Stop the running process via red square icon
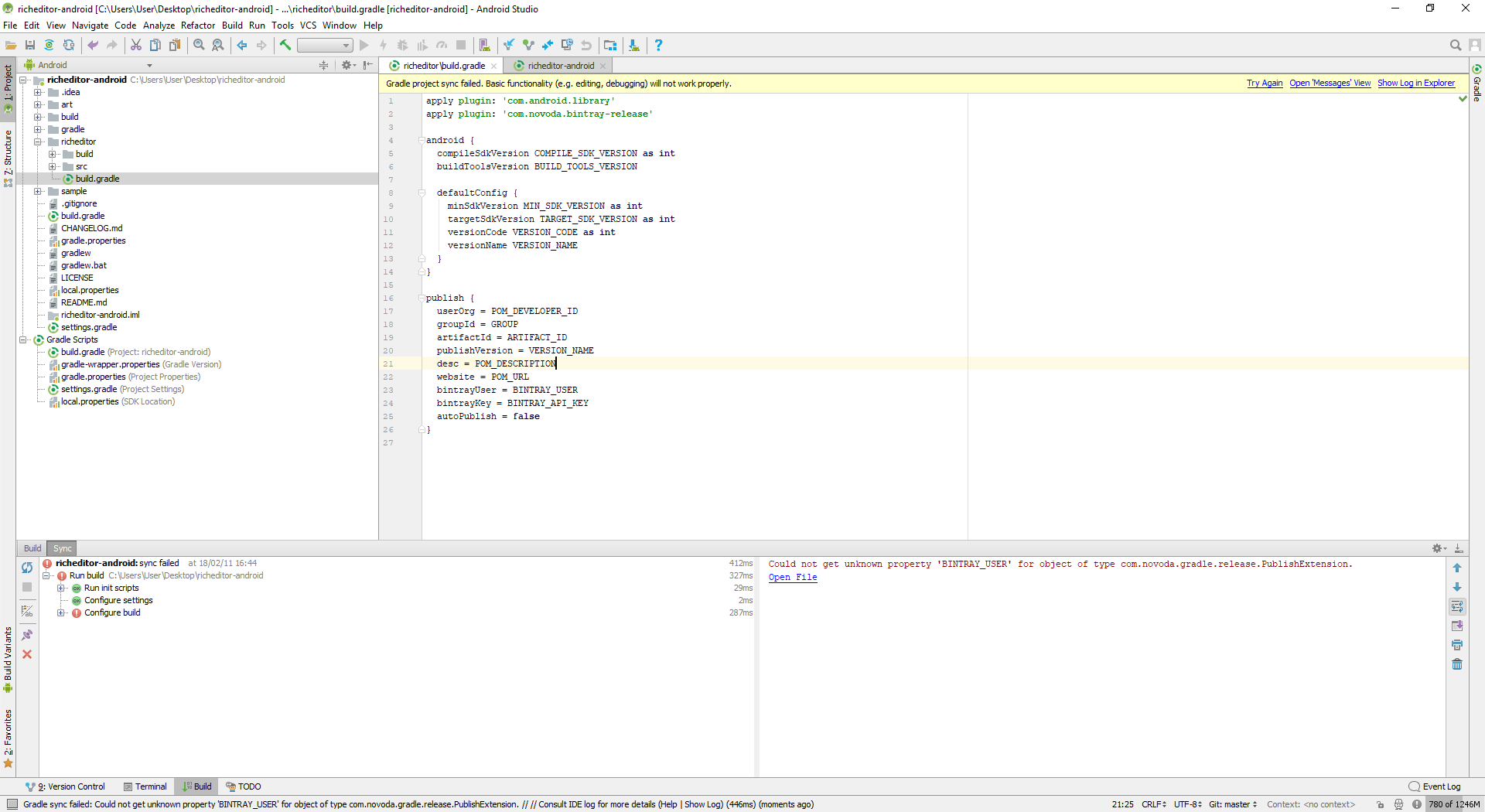Viewport: 1485px width, 812px height. pos(460,45)
